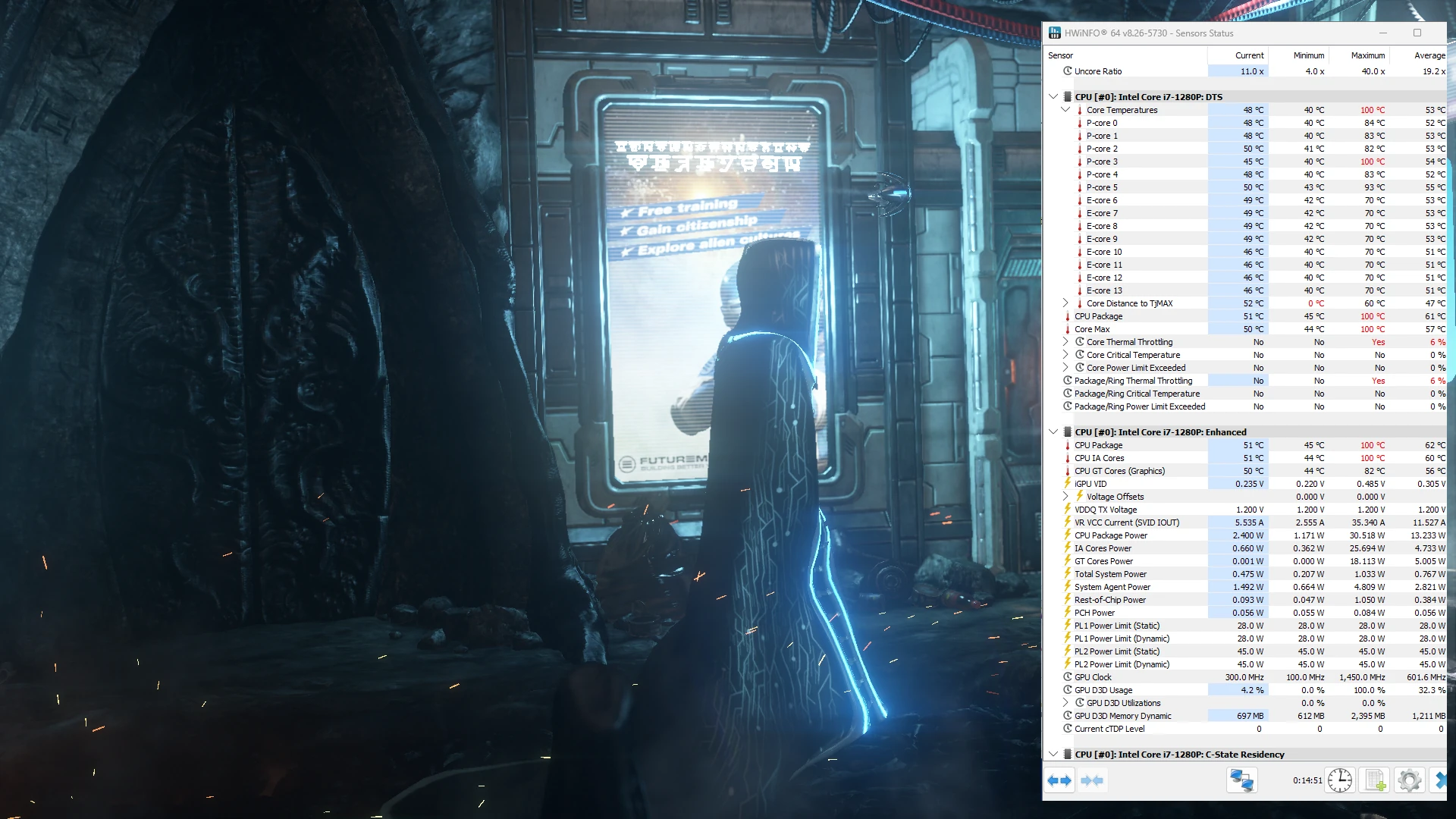Open sensor settings gear icon
This screenshot has height=819, width=1456.
click(1410, 780)
